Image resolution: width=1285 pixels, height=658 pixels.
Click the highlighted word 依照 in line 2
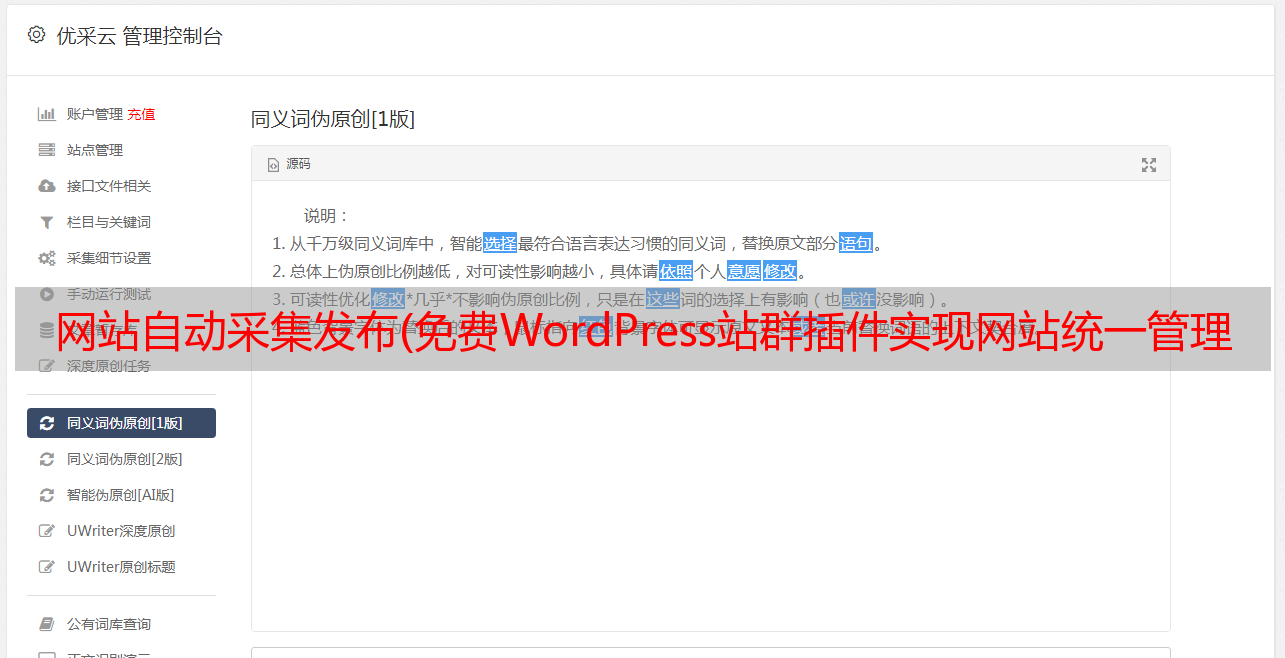pyautogui.click(x=676, y=271)
